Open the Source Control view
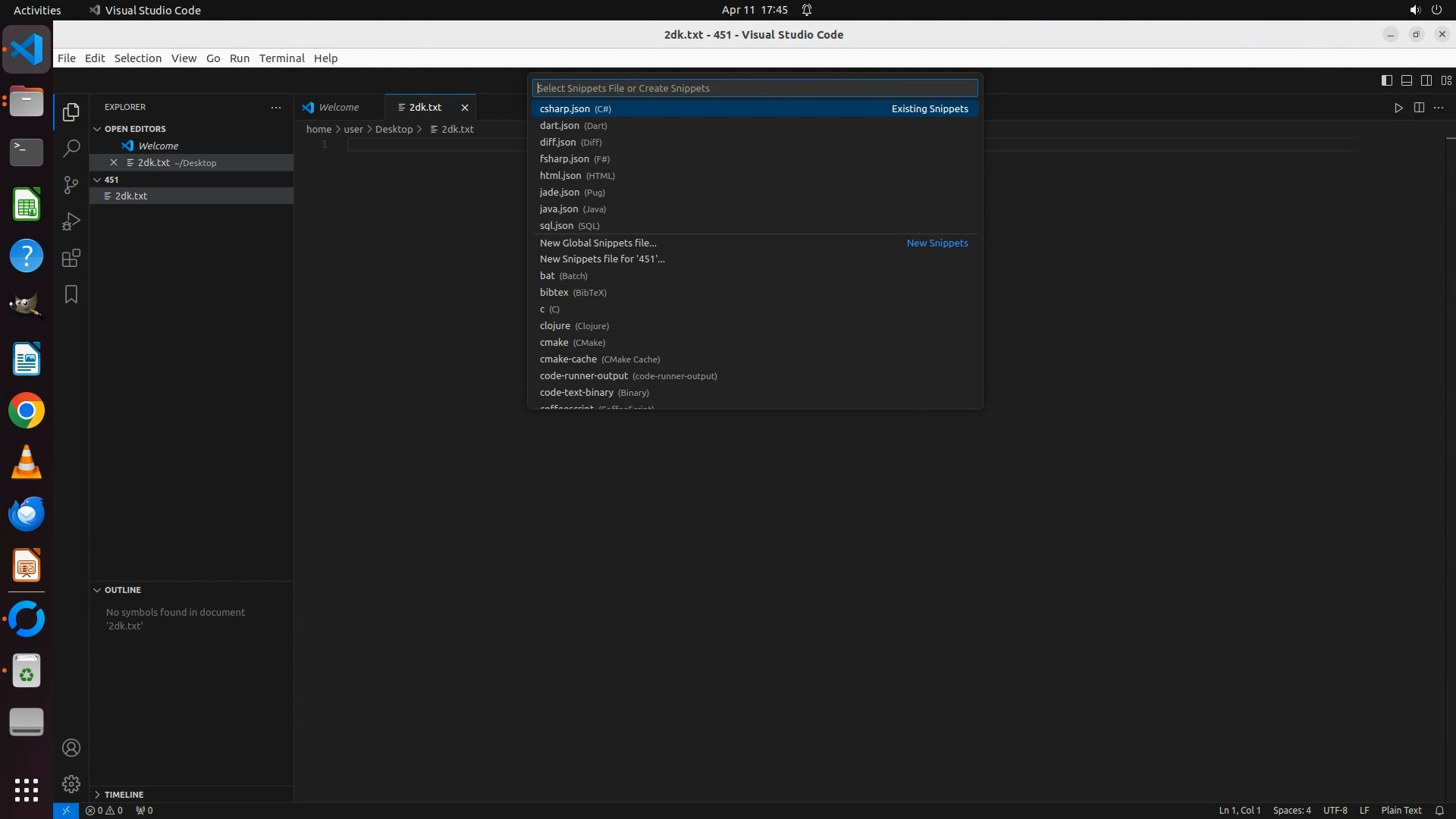The width and height of the screenshot is (1456, 819). 71,185
